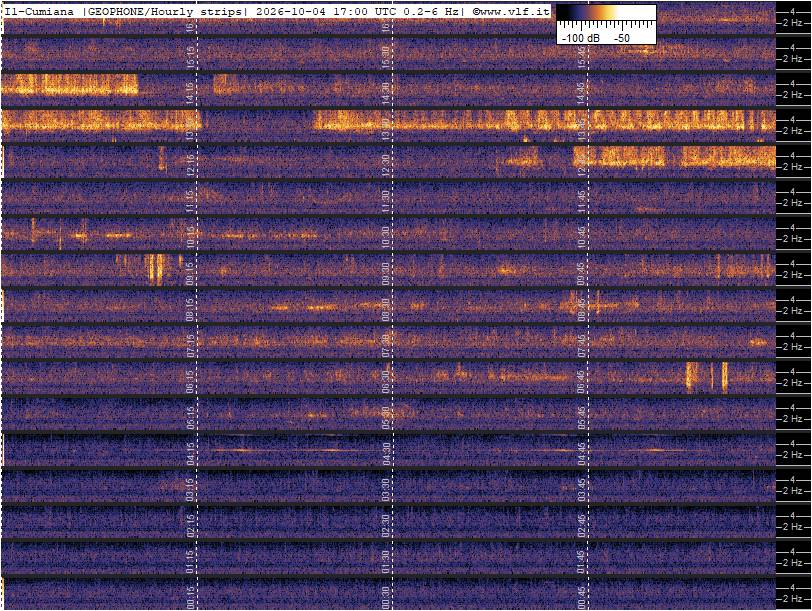Select the 06:15 time marker
Screen dimensions: 812x611
coord(191,382)
